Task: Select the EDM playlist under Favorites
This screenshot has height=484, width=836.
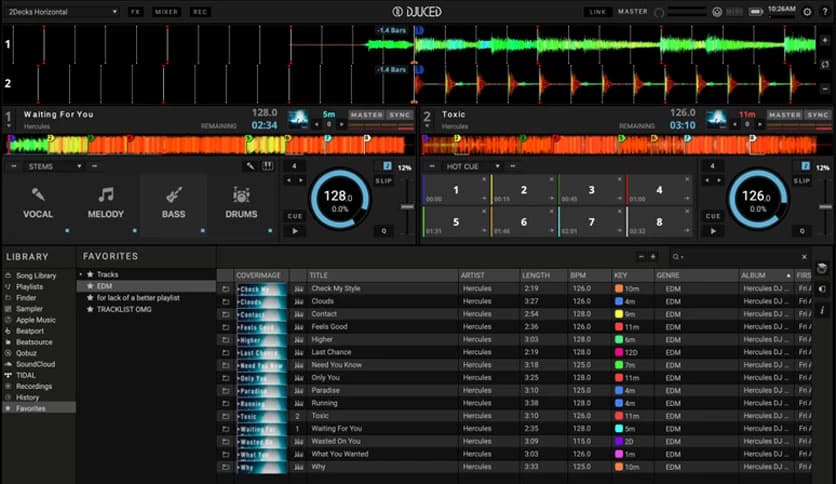Action: [x=107, y=286]
